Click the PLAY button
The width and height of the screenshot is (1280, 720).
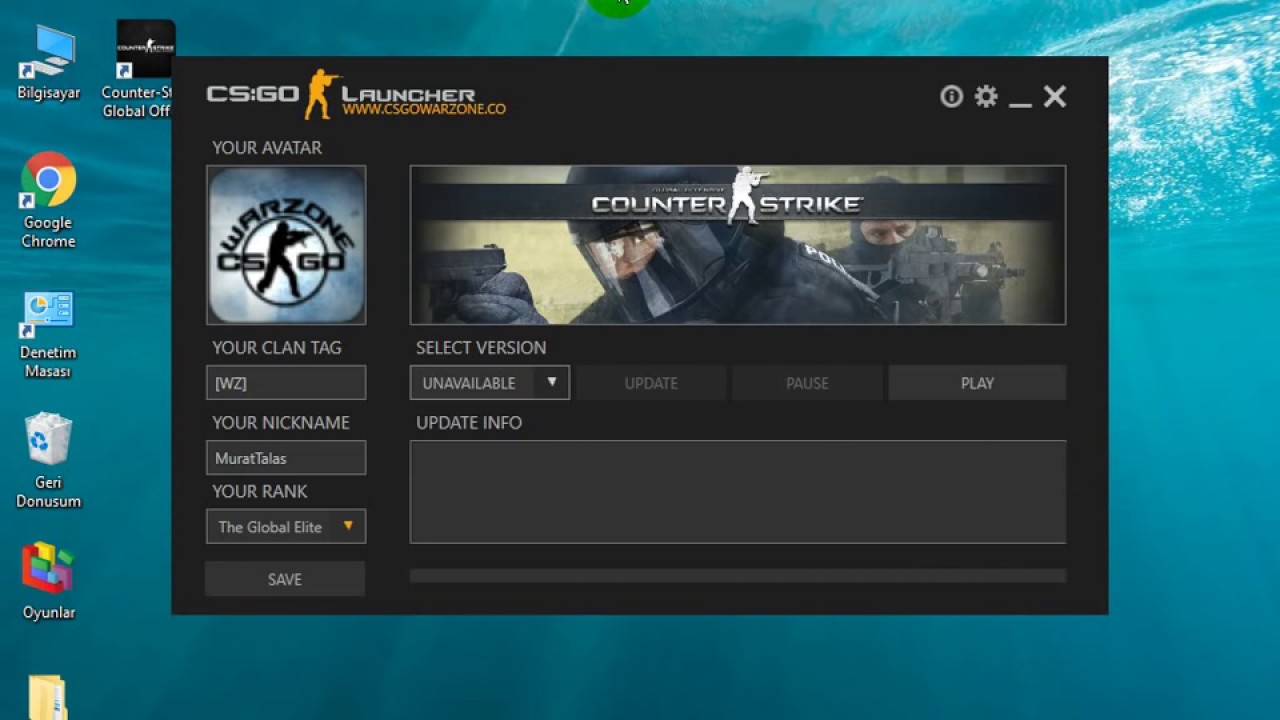click(x=977, y=383)
